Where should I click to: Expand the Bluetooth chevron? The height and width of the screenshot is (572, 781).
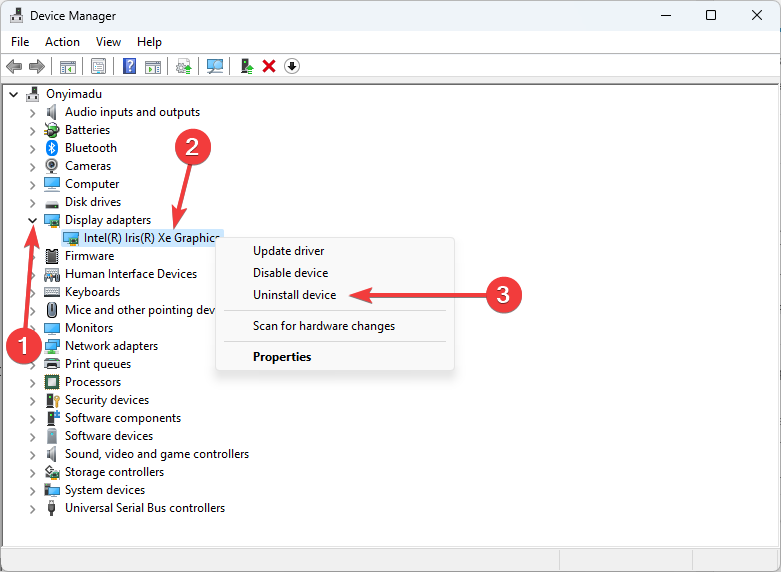[32, 149]
